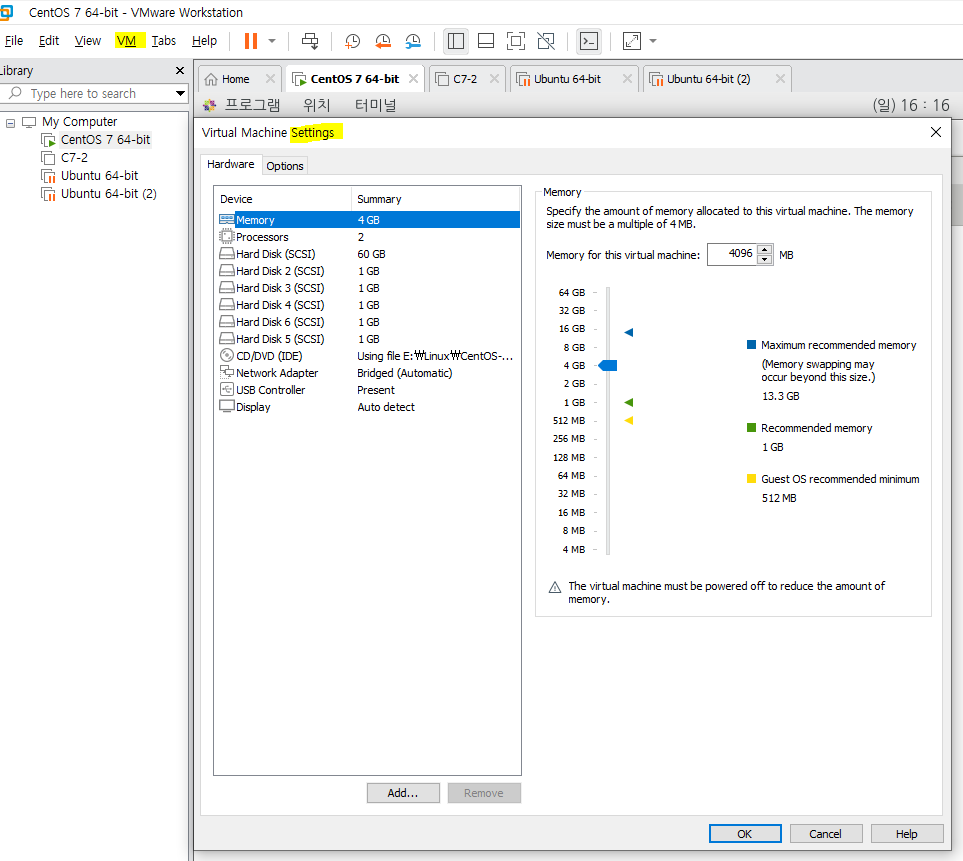Screen dimensions: 963x861
Task: Open the console view icon
Action: pos(589,41)
